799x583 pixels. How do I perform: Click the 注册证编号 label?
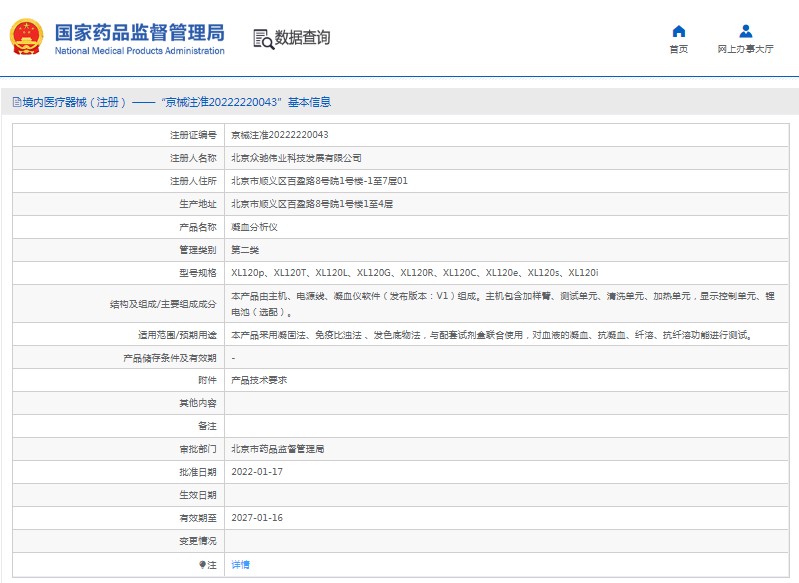coord(193,135)
